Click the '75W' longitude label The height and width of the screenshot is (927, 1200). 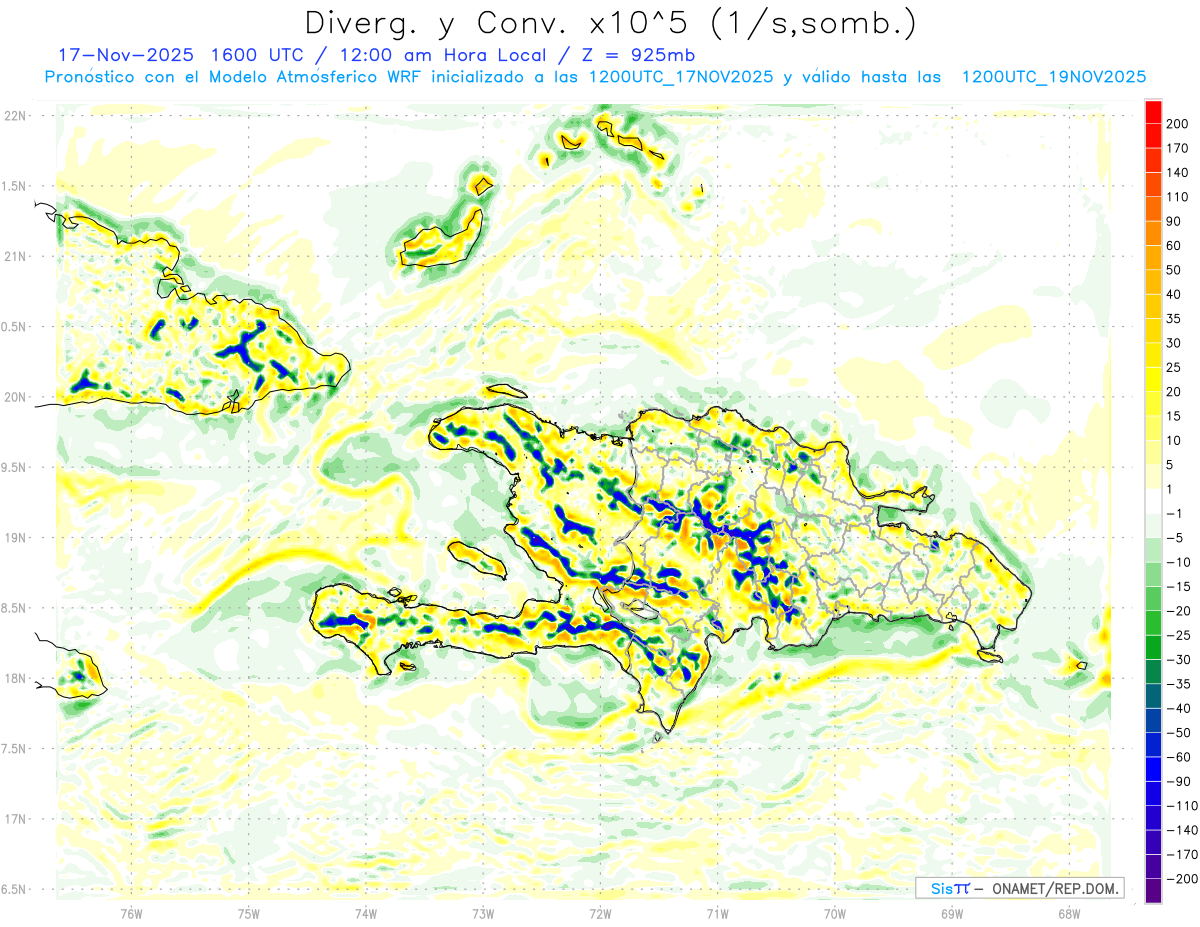[x=249, y=912]
